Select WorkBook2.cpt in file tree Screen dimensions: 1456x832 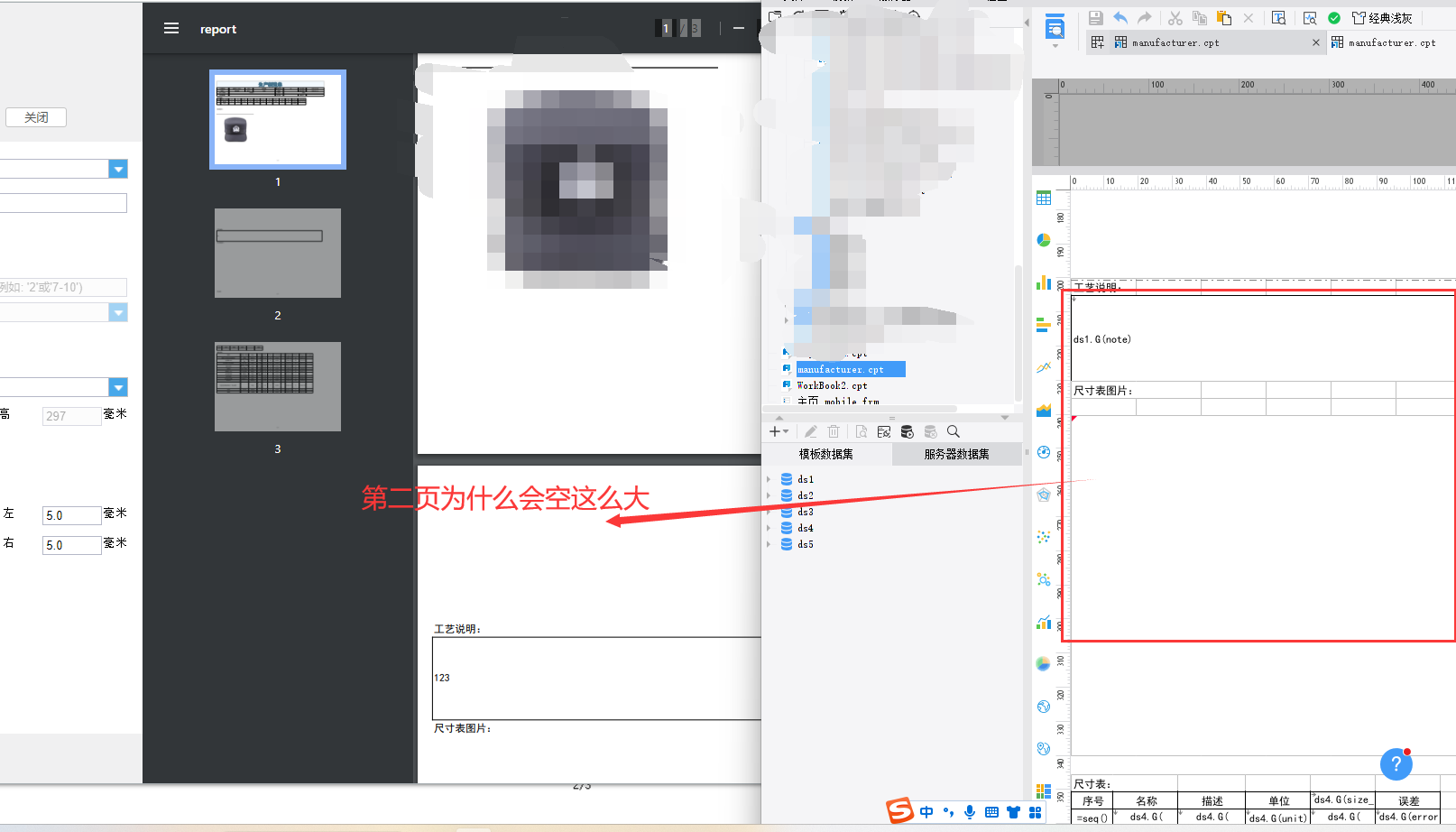pos(832,386)
